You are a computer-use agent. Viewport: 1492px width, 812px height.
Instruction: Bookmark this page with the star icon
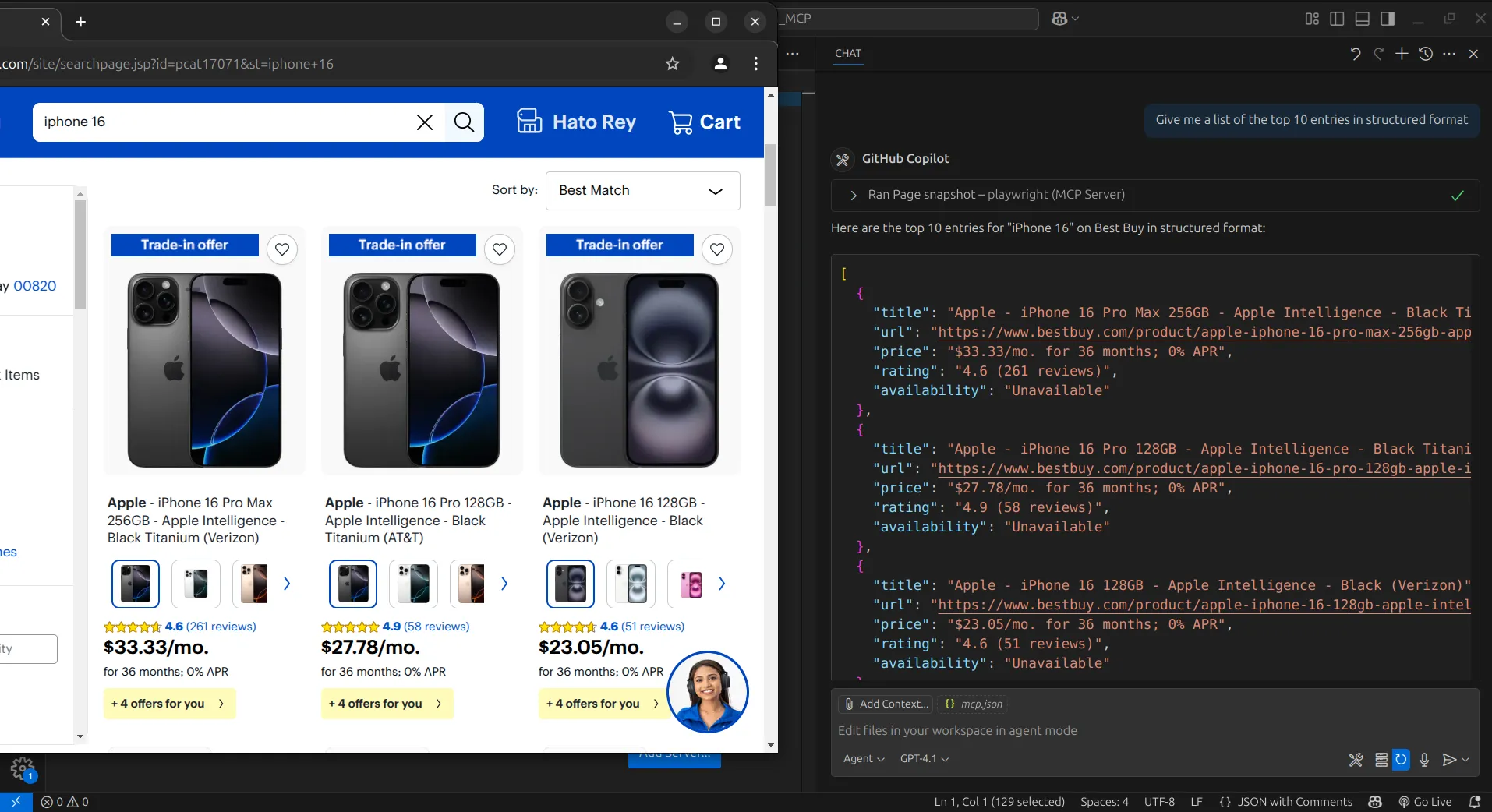coord(672,64)
